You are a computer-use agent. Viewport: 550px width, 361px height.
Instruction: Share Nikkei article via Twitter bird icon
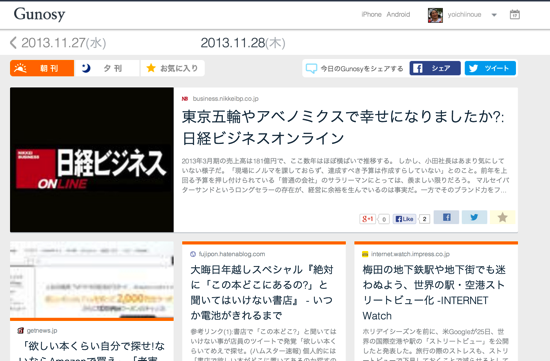tap(474, 217)
